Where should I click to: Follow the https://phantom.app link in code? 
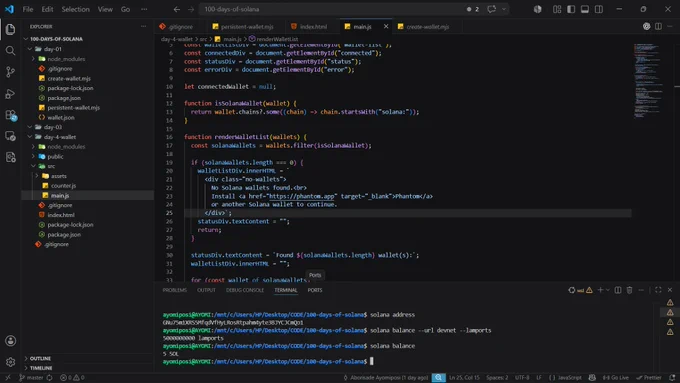click(302, 196)
